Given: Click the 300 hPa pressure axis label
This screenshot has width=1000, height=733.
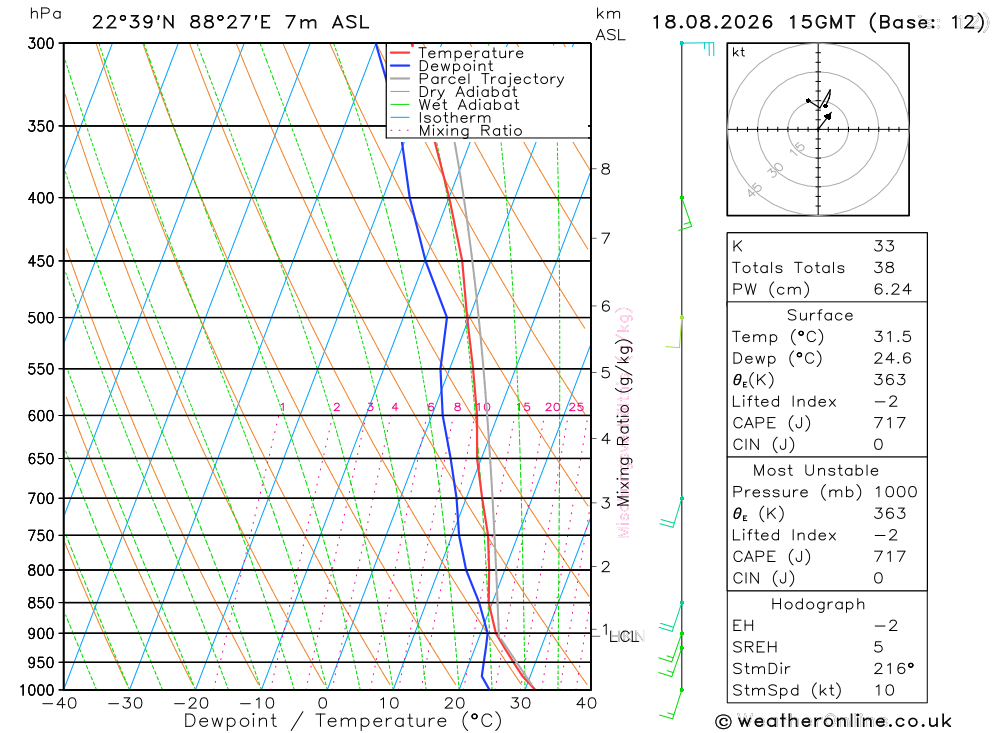Looking at the screenshot, I should tap(41, 43).
